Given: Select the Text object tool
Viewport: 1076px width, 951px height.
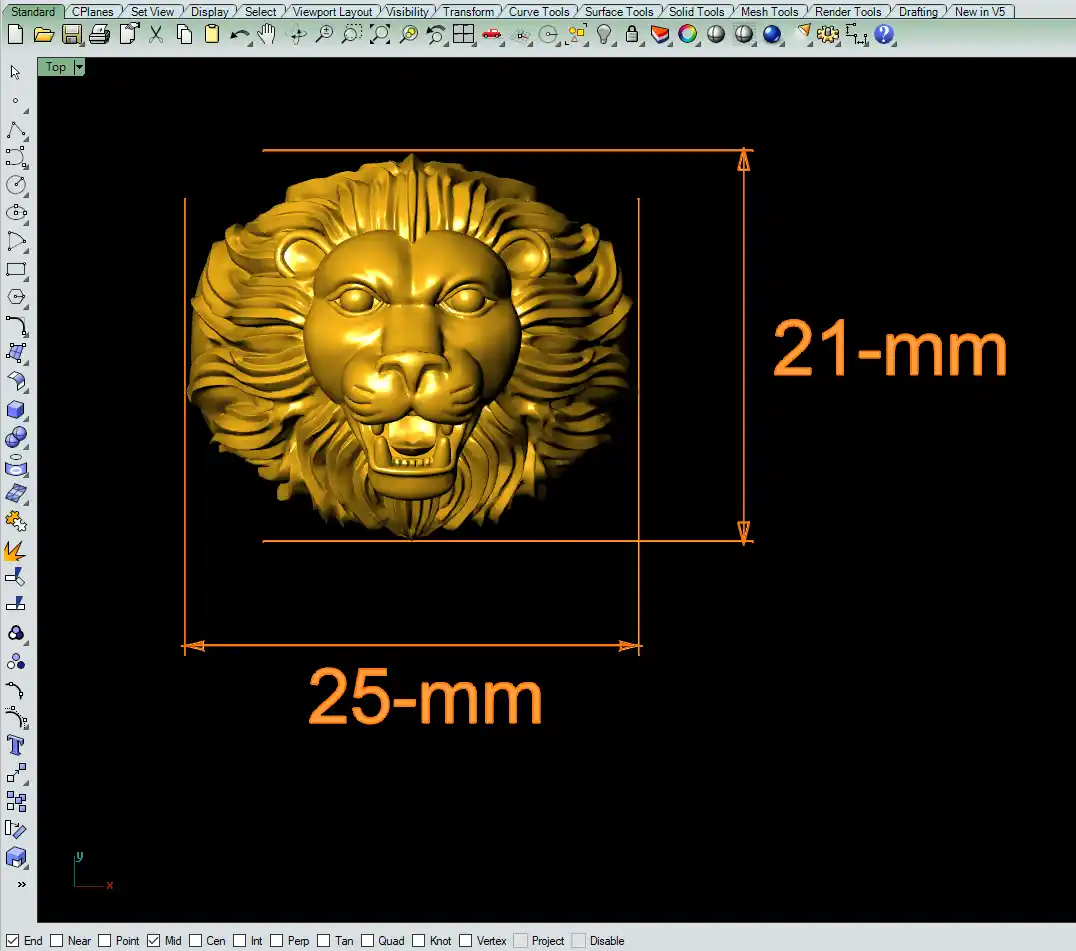Looking at the screenshot, I should (16, 745).
